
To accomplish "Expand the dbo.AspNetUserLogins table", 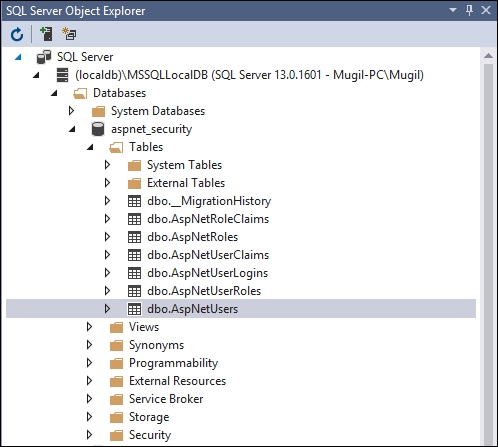I will coord(107,273).
